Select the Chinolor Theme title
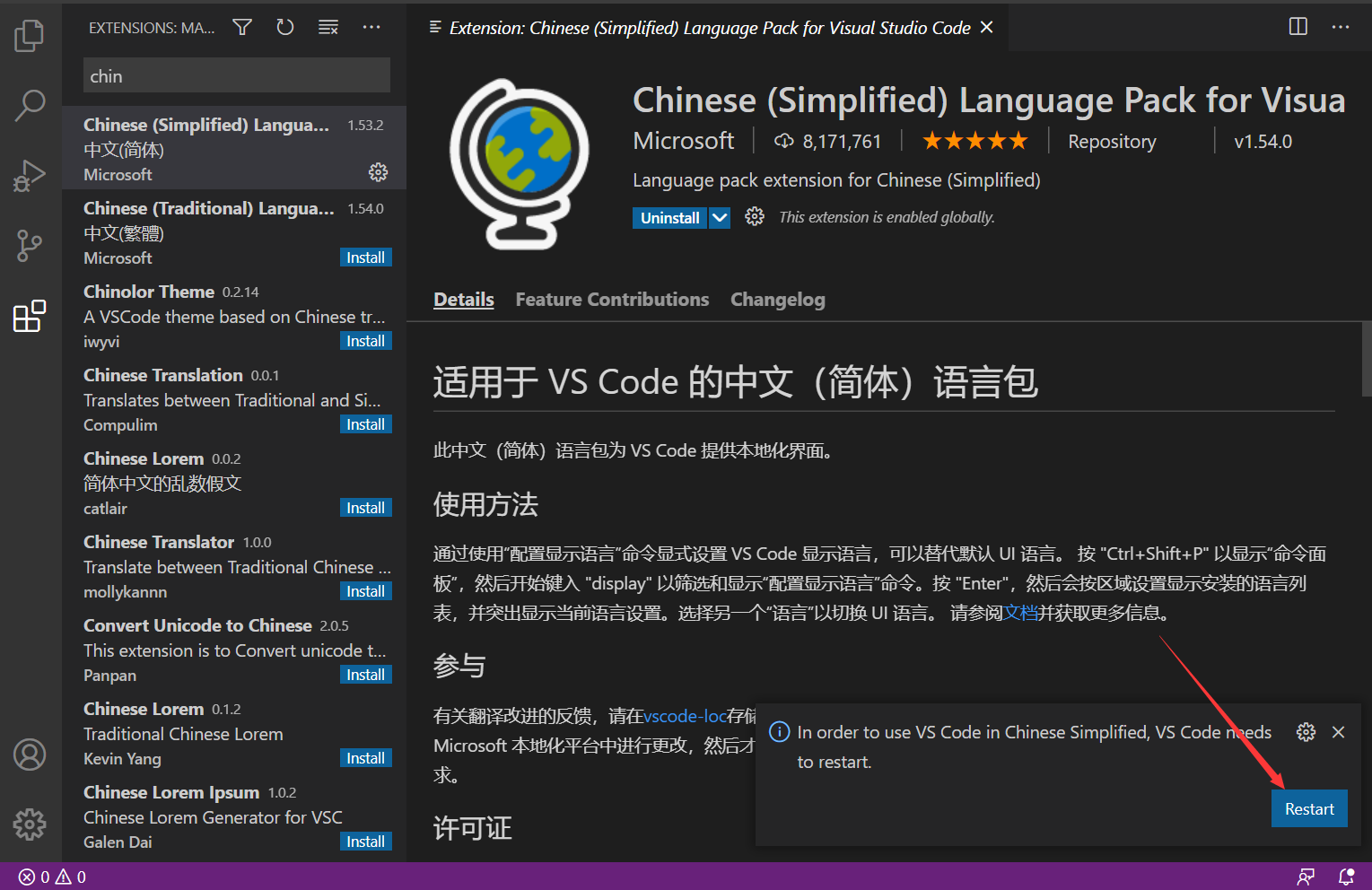Viewport: 1372px width, 890px height. tap(149, 292)
